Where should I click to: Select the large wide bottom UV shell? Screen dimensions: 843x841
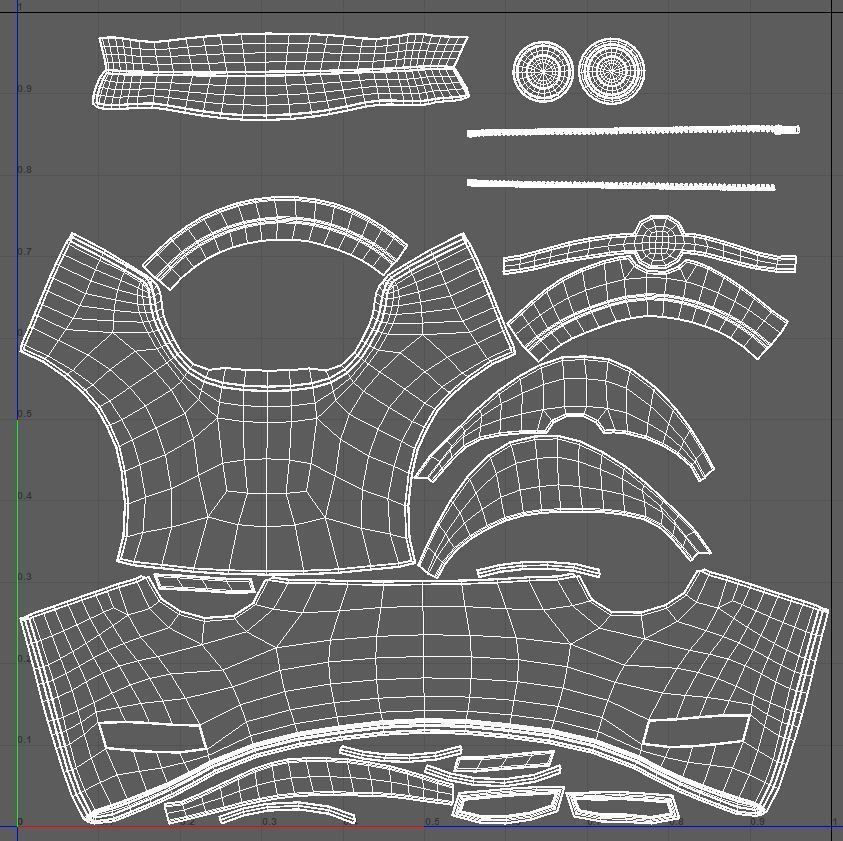click(x=423, y=694)
